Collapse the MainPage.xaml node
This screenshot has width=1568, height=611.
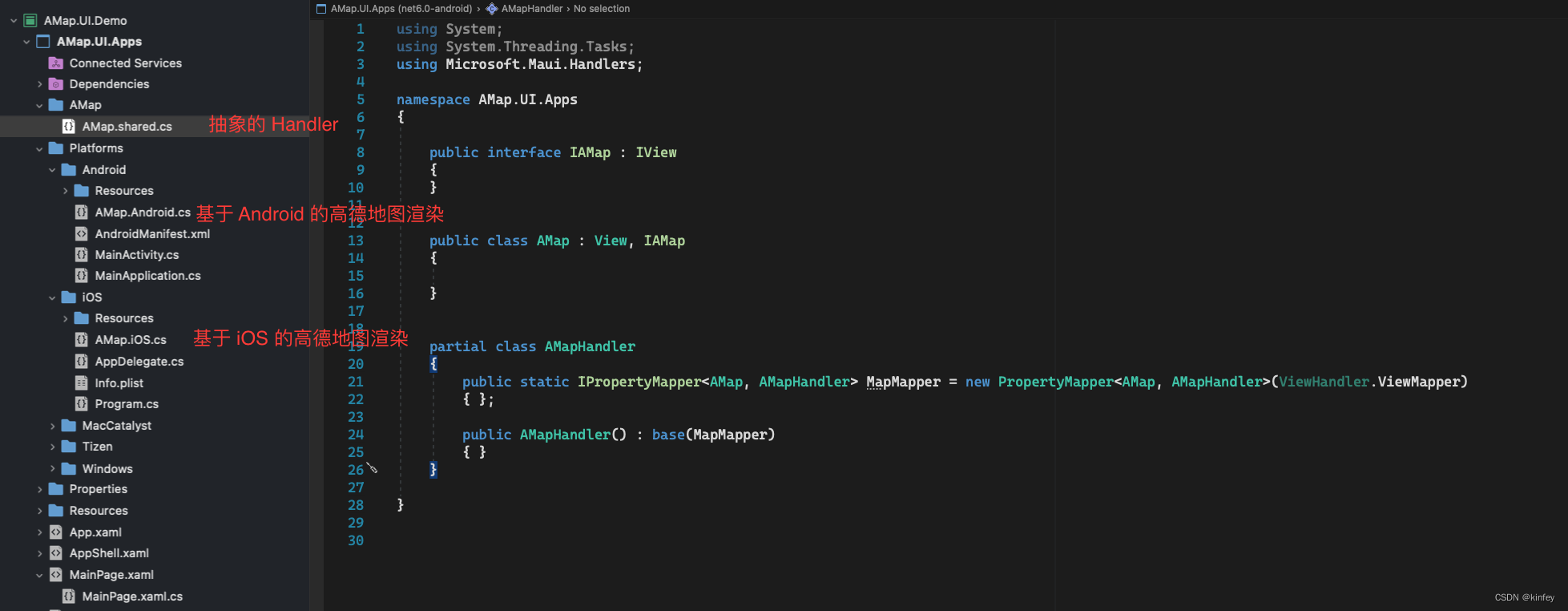coord(39,575)
